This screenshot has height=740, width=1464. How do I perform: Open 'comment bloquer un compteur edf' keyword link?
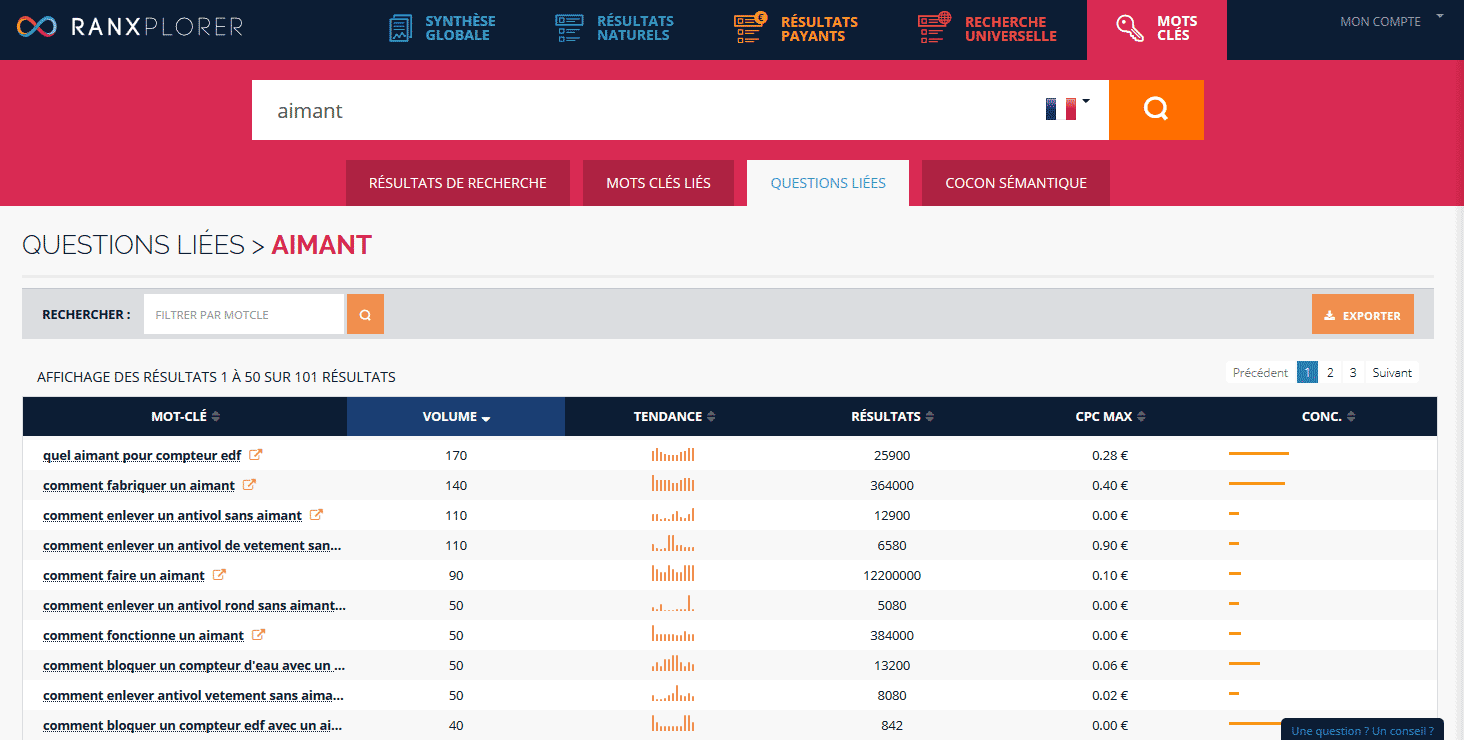[x=194, y=725]
